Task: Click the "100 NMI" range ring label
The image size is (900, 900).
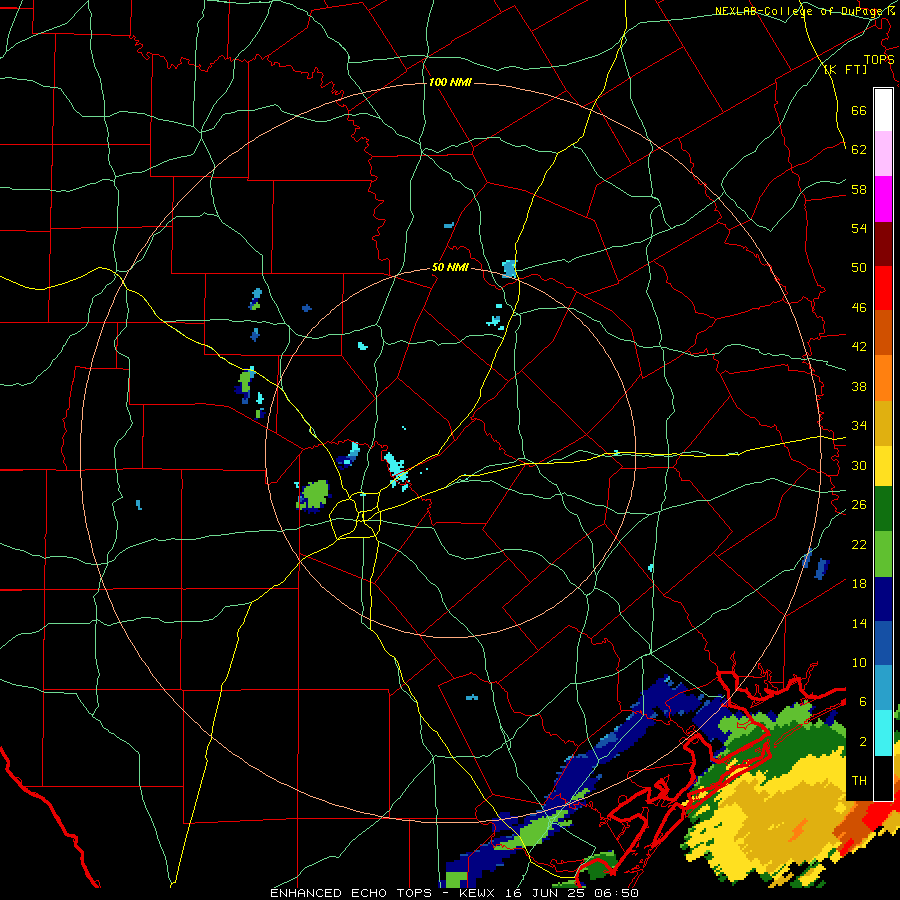Action: (x=450, y=83)
